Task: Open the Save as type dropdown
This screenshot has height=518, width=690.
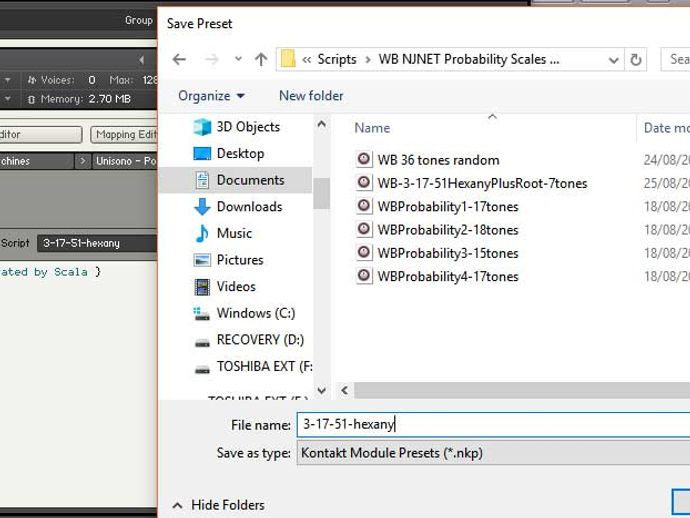Action: (x=493, y=453)
